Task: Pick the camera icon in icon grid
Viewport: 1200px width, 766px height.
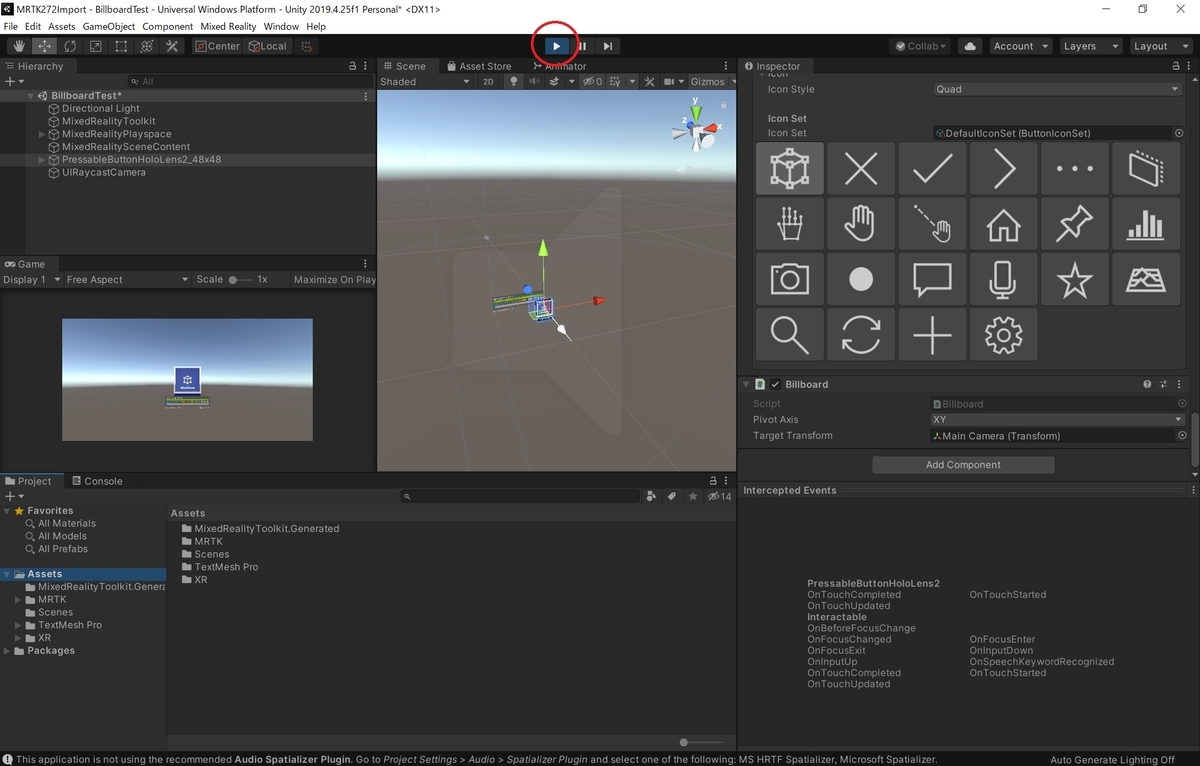Action: point(790,279)
